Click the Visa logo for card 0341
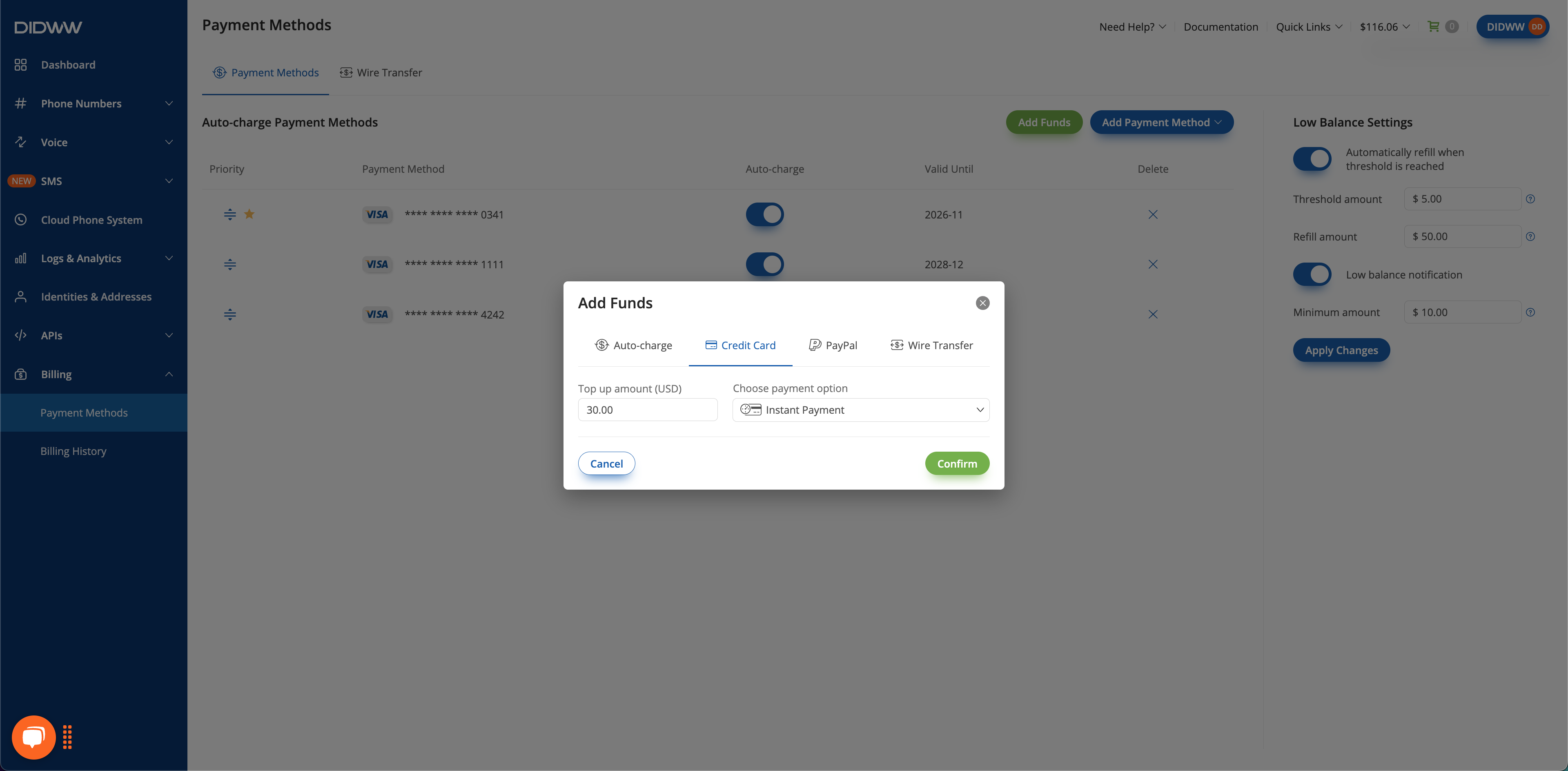1568x771 pixels. tap(377, 214)
